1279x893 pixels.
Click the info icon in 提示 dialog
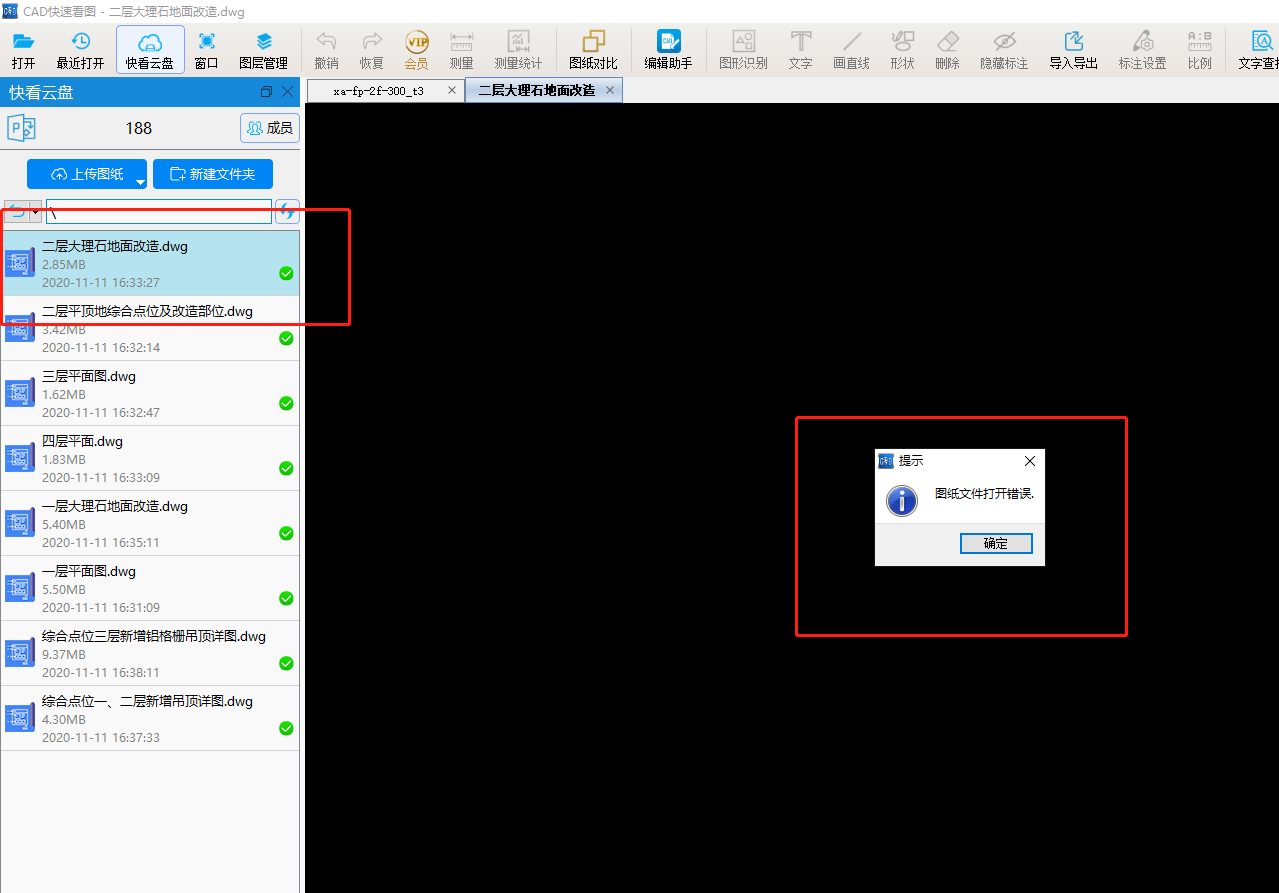click(x=902, y=500)
